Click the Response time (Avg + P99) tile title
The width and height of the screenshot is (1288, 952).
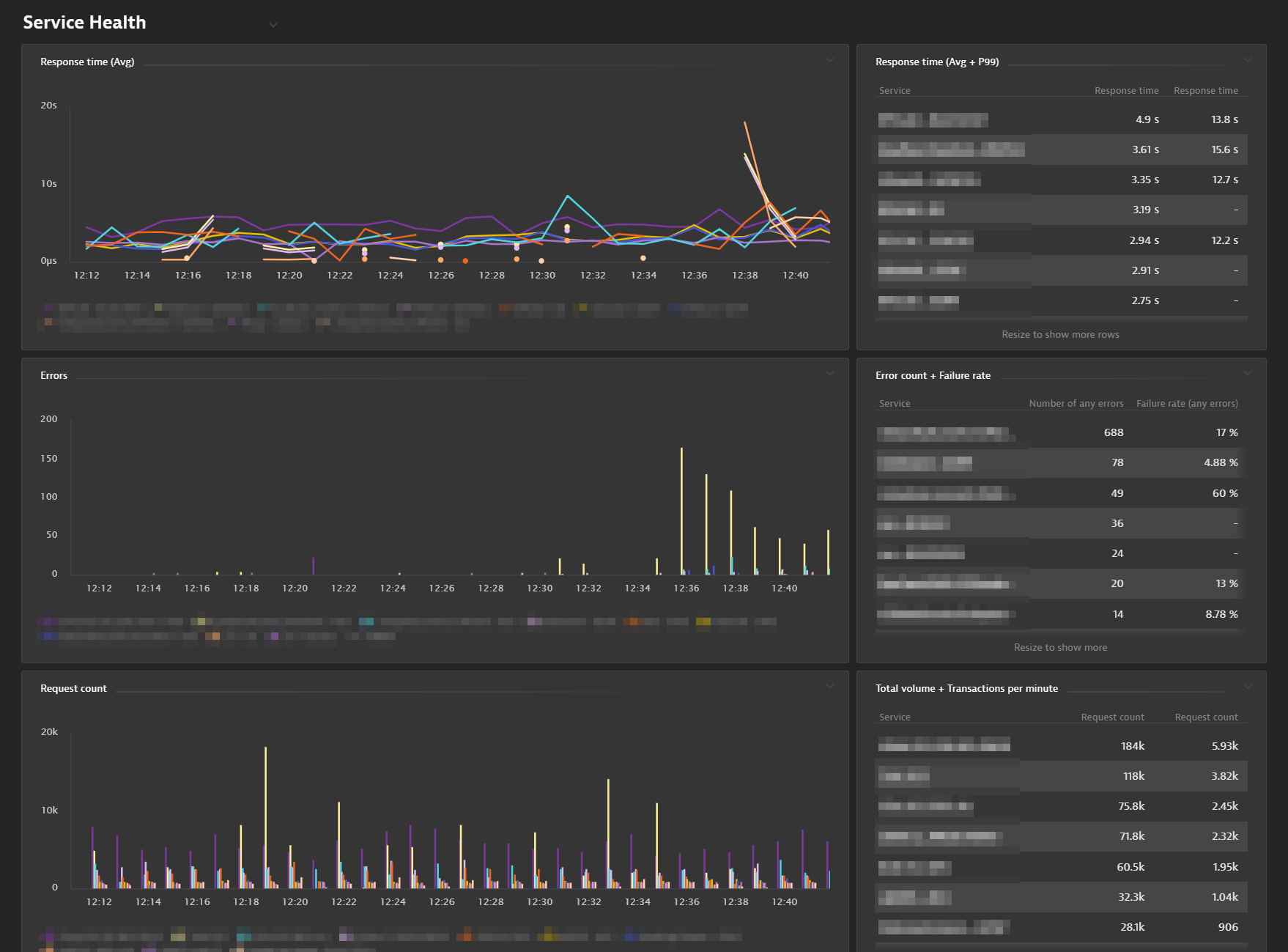pos(937,62)
